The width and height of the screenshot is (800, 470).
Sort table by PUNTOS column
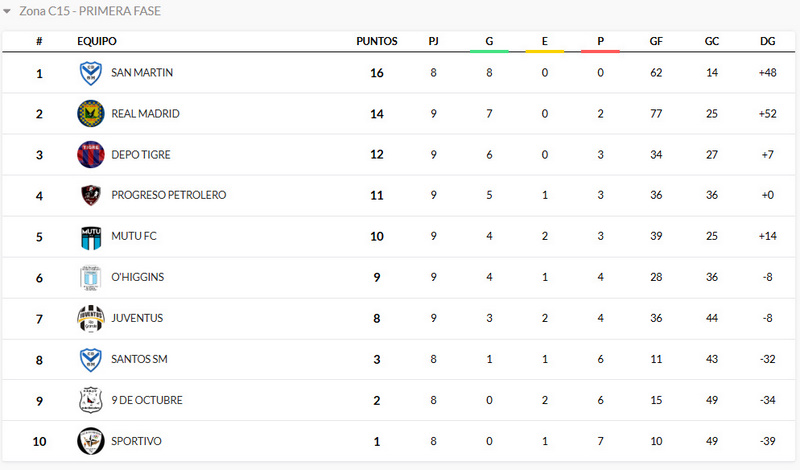pyautogui.click(x=377, y=42)
